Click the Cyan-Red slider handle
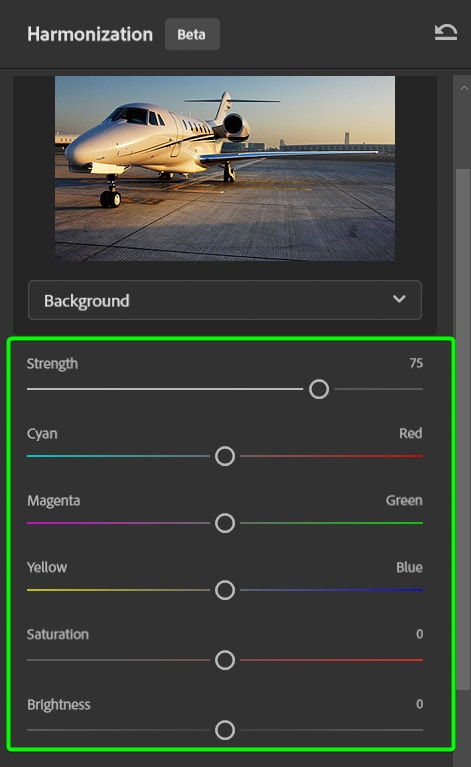Viewport: 471px width, 767px height. (225, 456)
